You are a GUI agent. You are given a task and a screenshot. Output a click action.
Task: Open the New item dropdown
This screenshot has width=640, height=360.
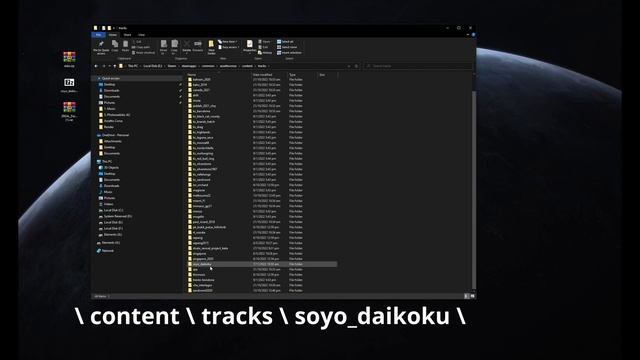[x=228, y=42]
